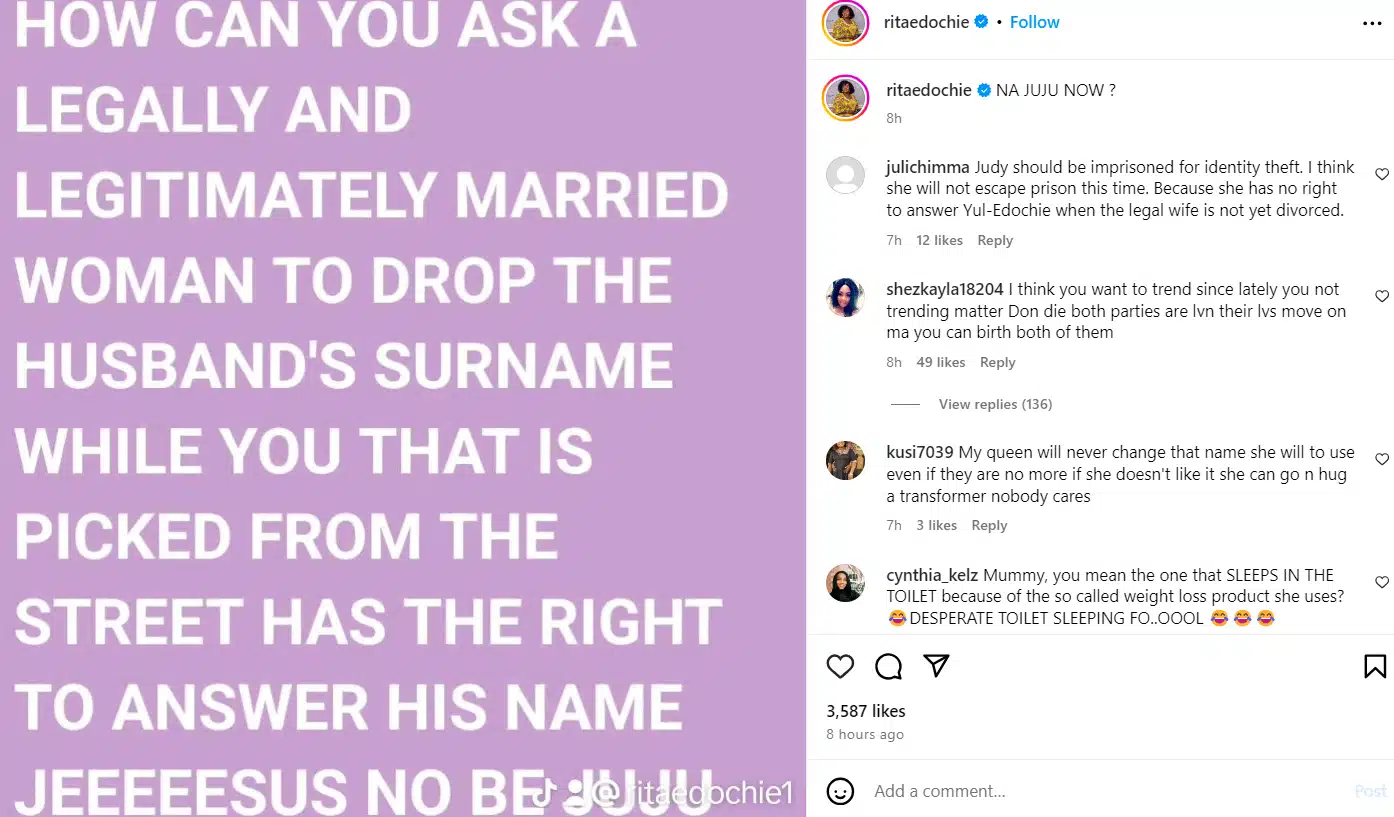The image size is (1394, 817).
Task: Like shezkayla18204's comment
Action: (1382, 296)
